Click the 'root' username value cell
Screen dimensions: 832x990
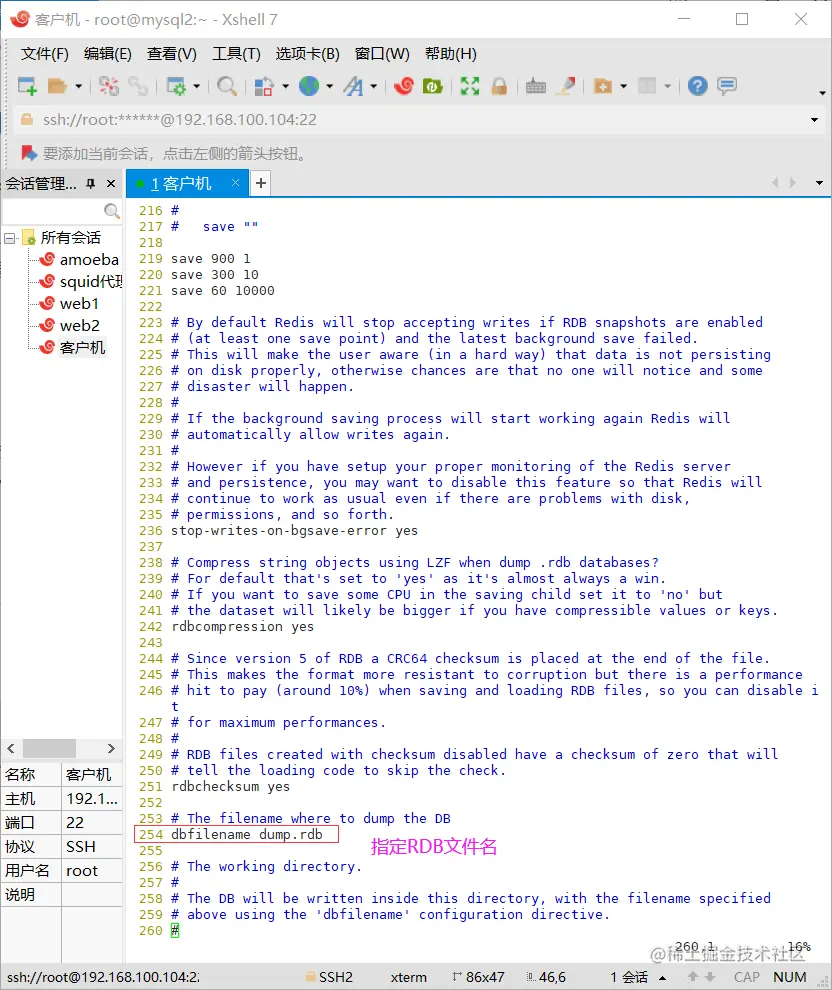point(92,871)
